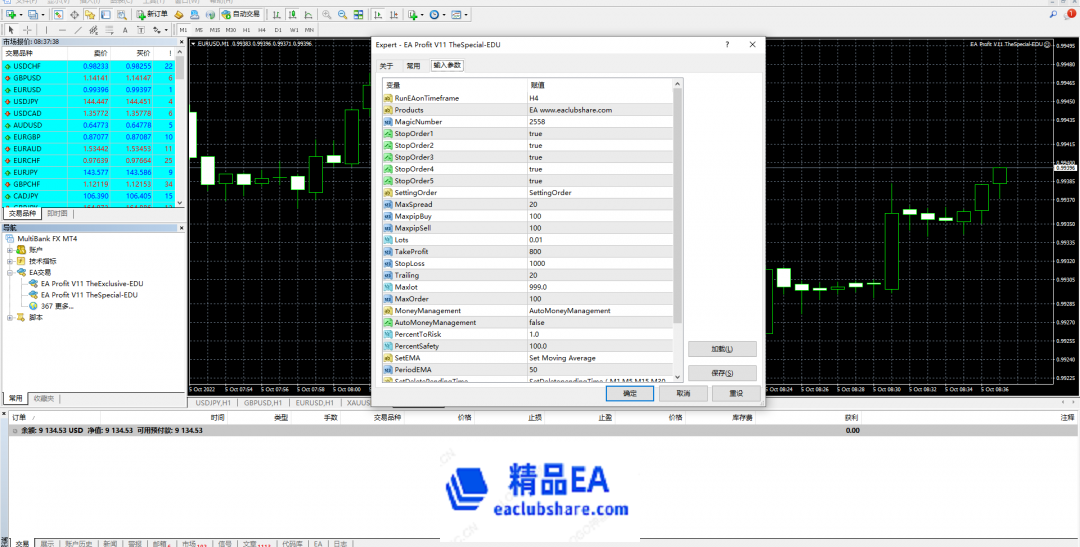Zoom in on the chart
This screenshot has width=1080, height=547.
(x=326, y=14)
